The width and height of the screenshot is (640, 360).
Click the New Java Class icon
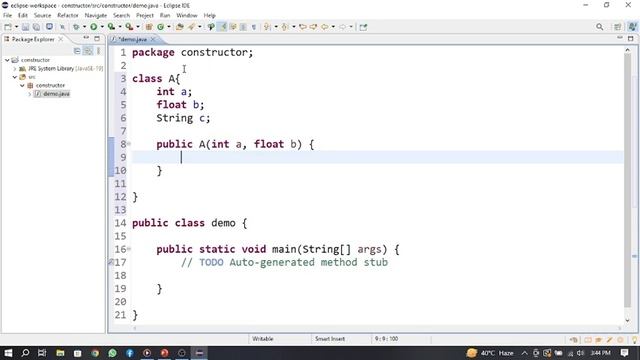(x=160, y=27)
